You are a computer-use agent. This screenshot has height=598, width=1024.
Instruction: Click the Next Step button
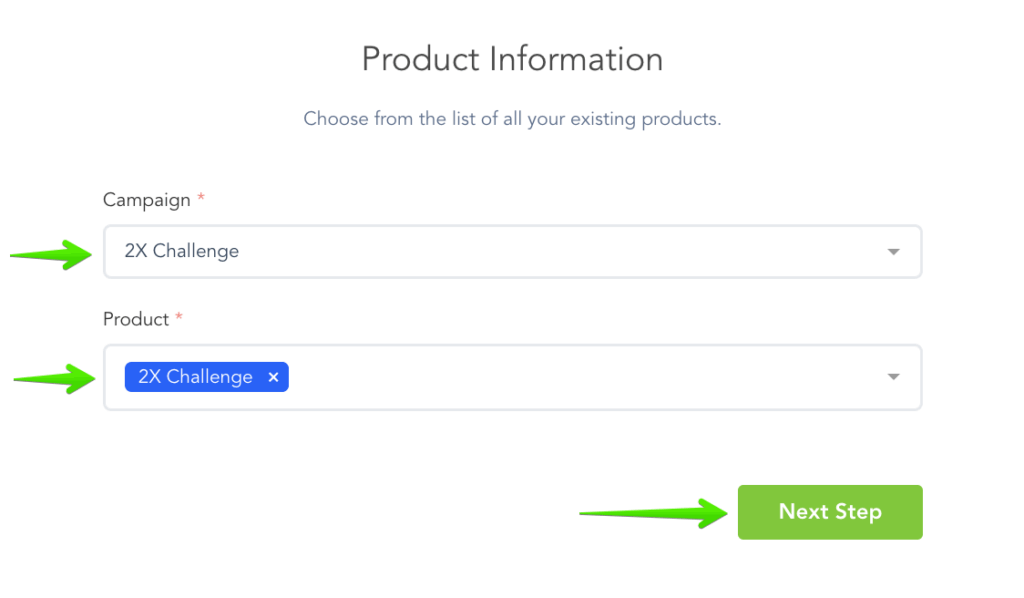830,512
